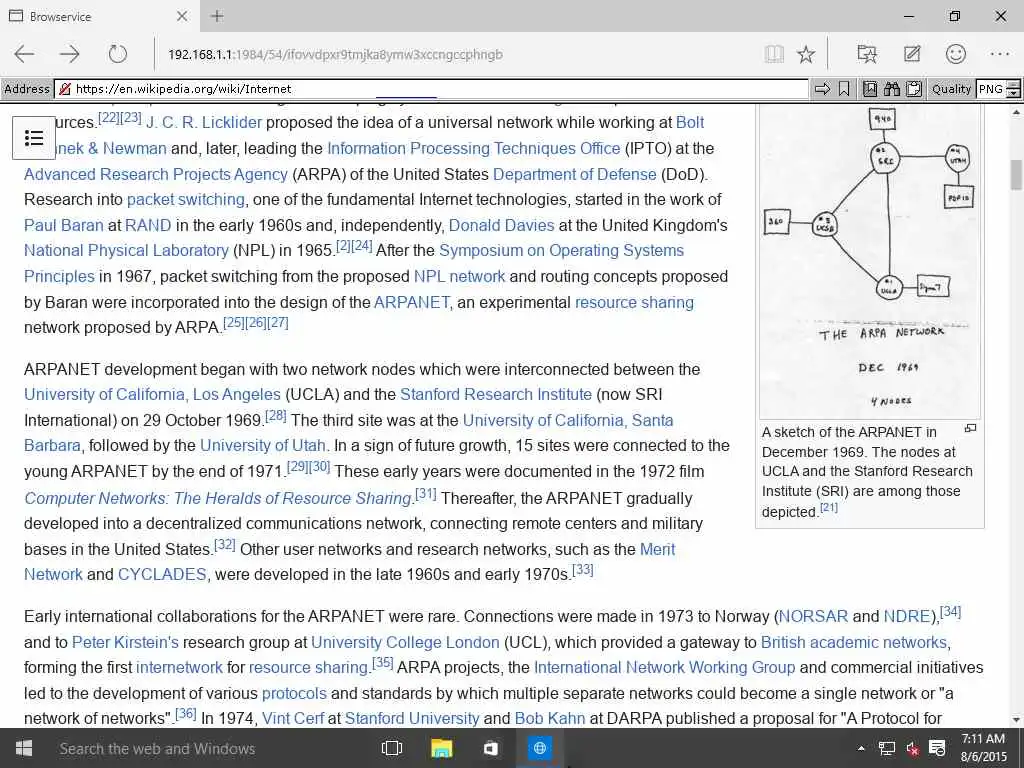The height and width of the screenshot is (768, 1024).
Task: Click the active globe app on taskbar
Action: [x=540, y=748]
